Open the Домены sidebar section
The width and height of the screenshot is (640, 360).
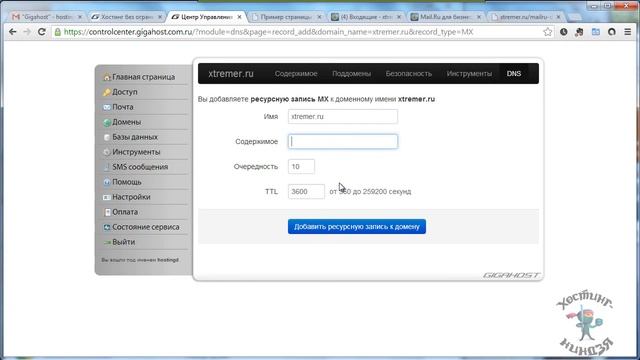coord(127,122)
